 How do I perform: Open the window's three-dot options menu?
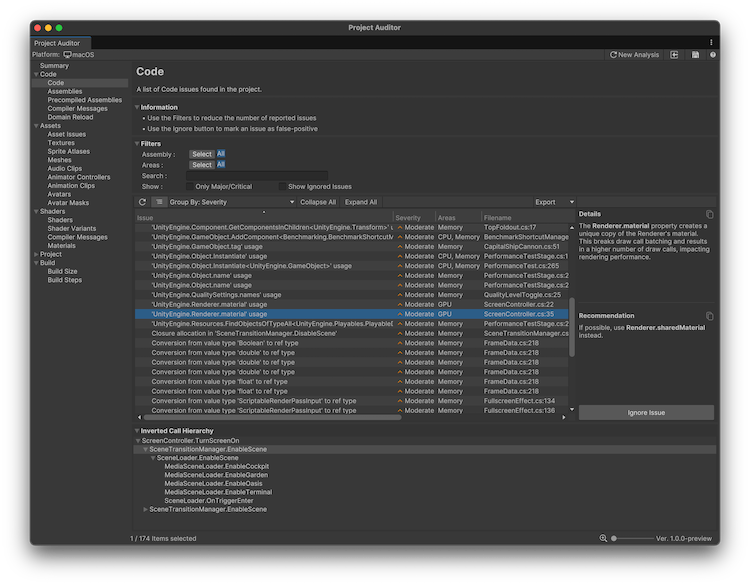pyautogui.click(x=711, y=42)
